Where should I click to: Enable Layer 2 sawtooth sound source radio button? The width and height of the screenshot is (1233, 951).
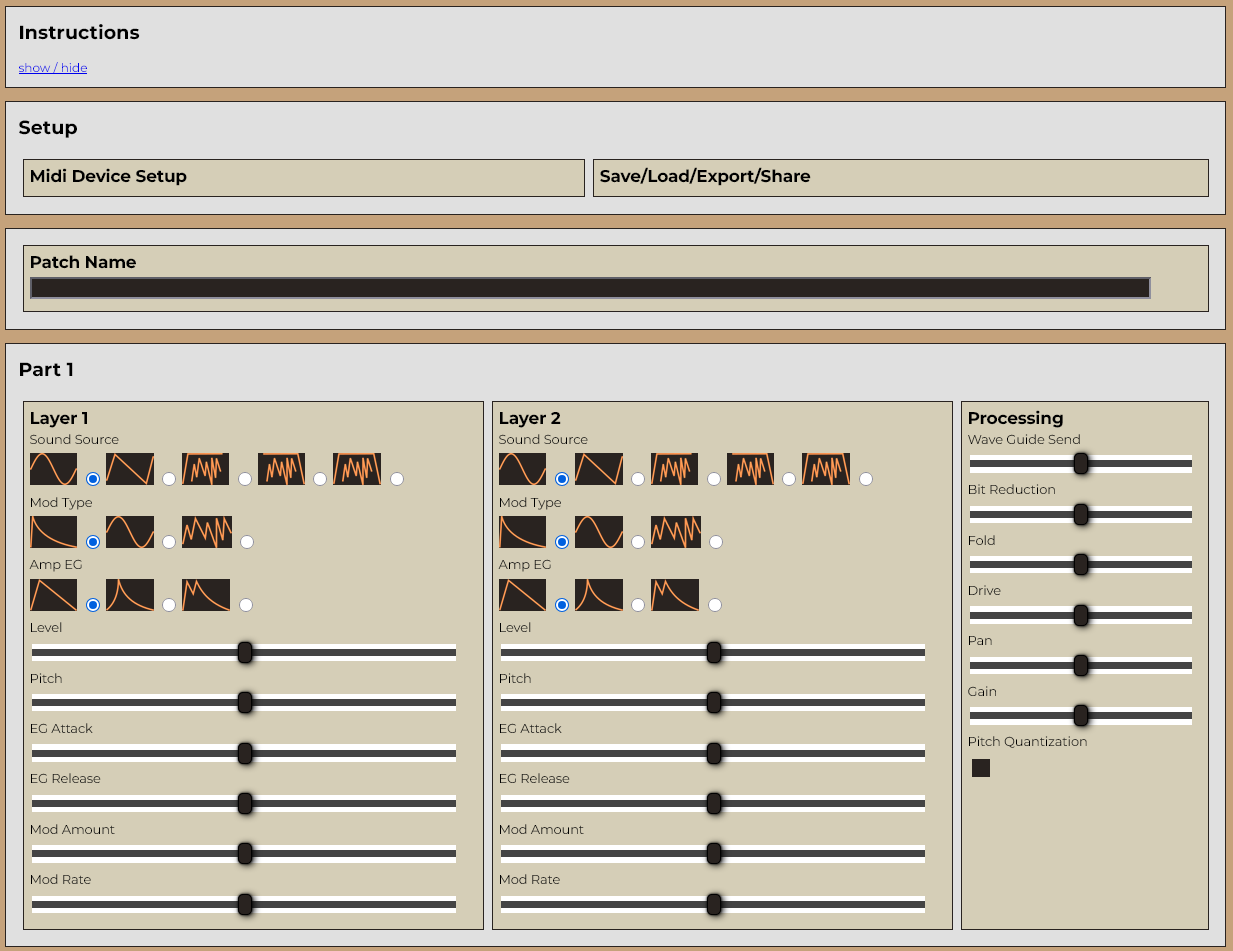click(x=638, y=479)
